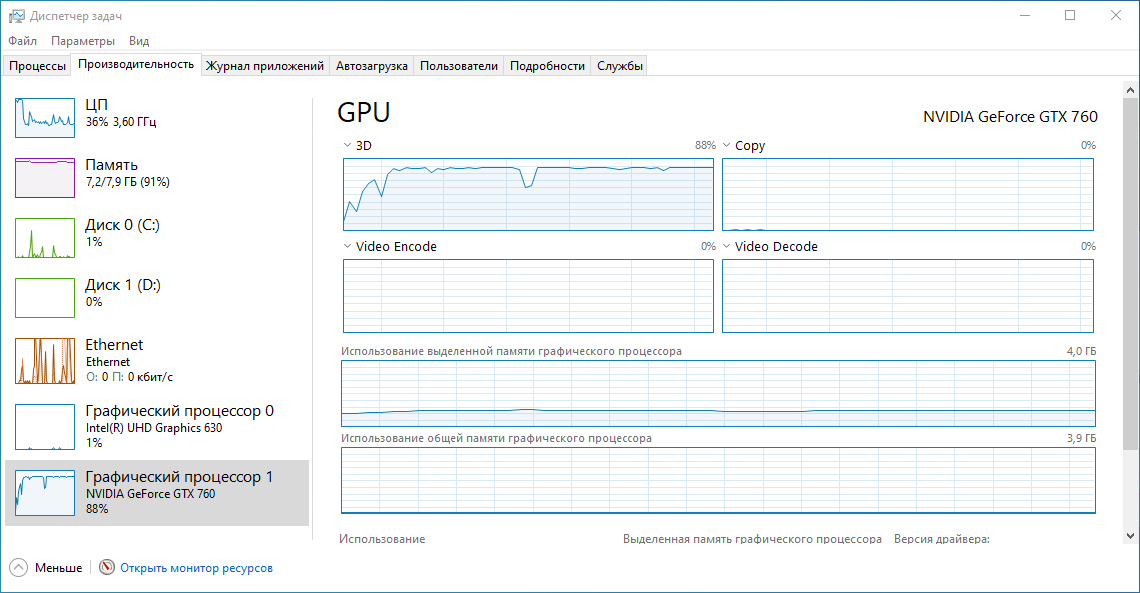Open the Copy engine dropdown chevron
The image size is (1140, 593).
tap(727, 146)
